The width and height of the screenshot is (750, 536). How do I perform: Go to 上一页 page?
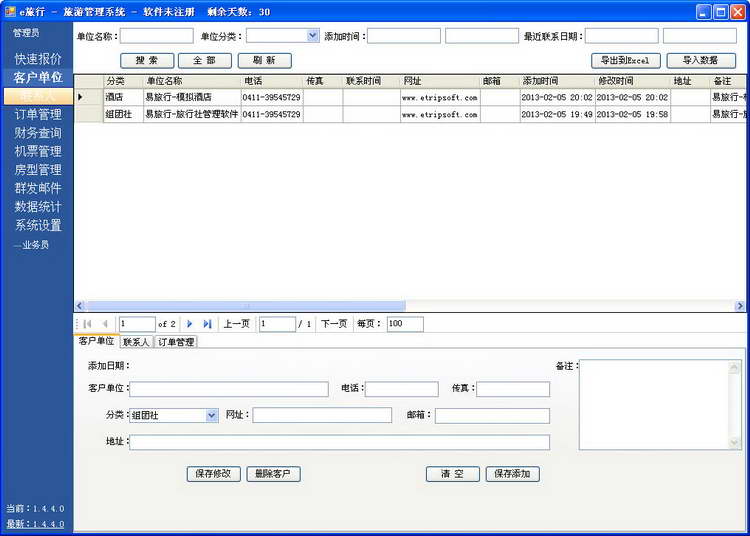coord(236,324)
